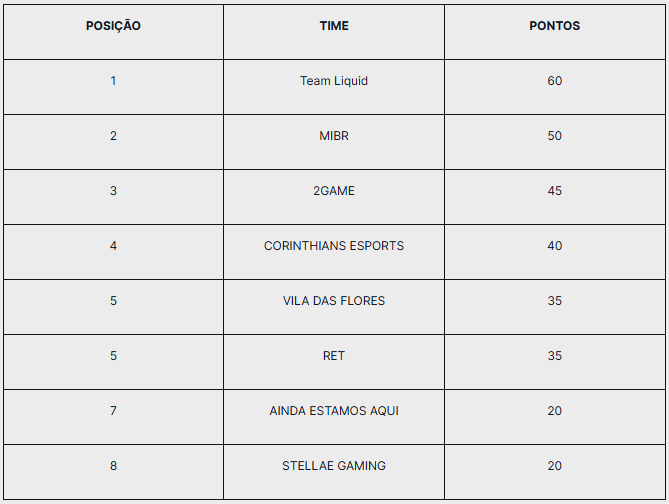This screenshot has width=669, height=504.
Task: Select the RET team cell
Action: coord(334,356)
